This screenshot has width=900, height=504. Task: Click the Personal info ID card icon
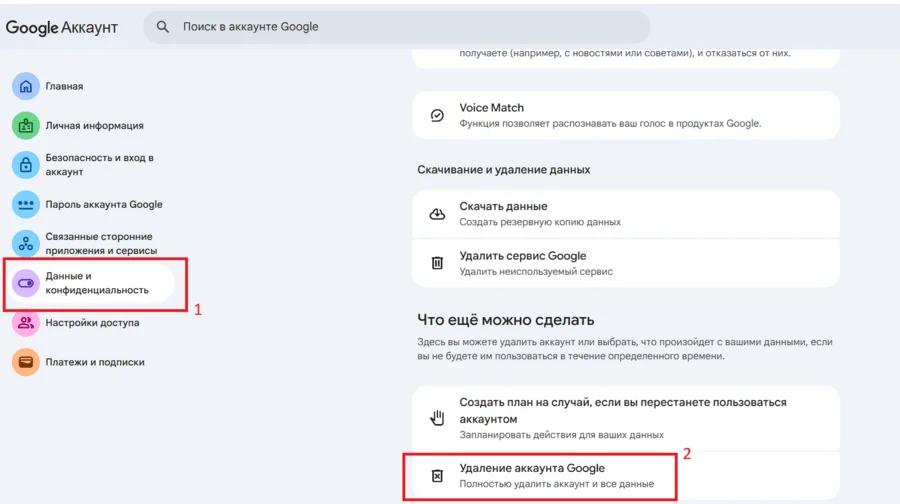tap(26, 126)
